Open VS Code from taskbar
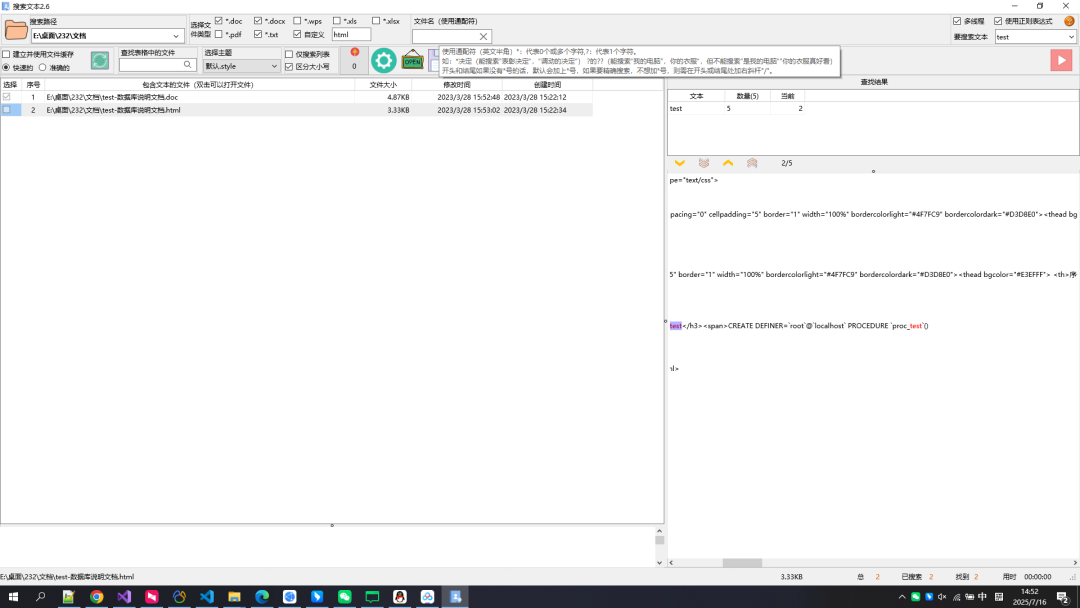Image resolution: width=1080 pixels, height=608 pixels. [x=207, y=597]
